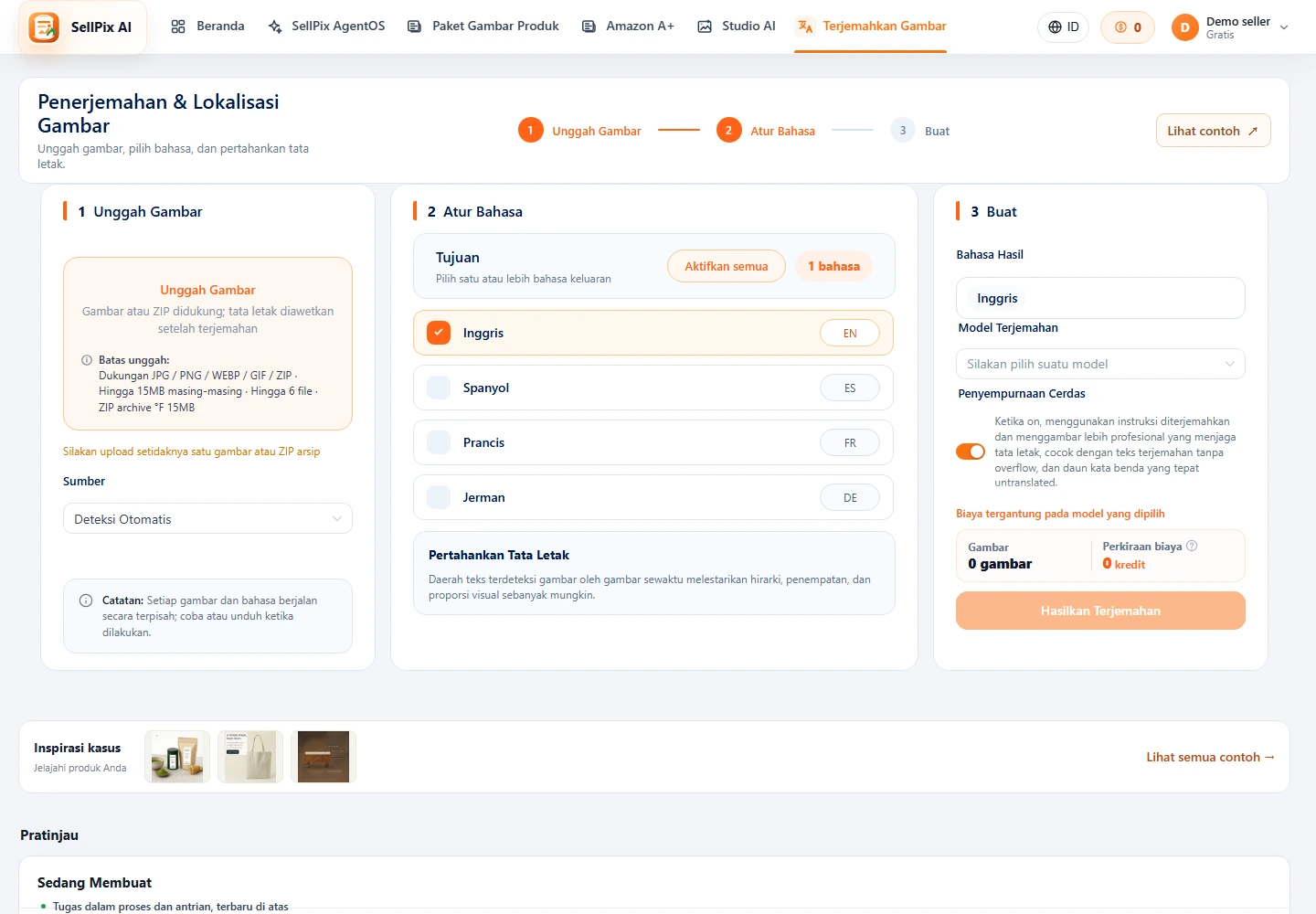Open the Paket Gambar Produk menu
The height and width of the screenshot is (914, 1316).
(483, 27)
